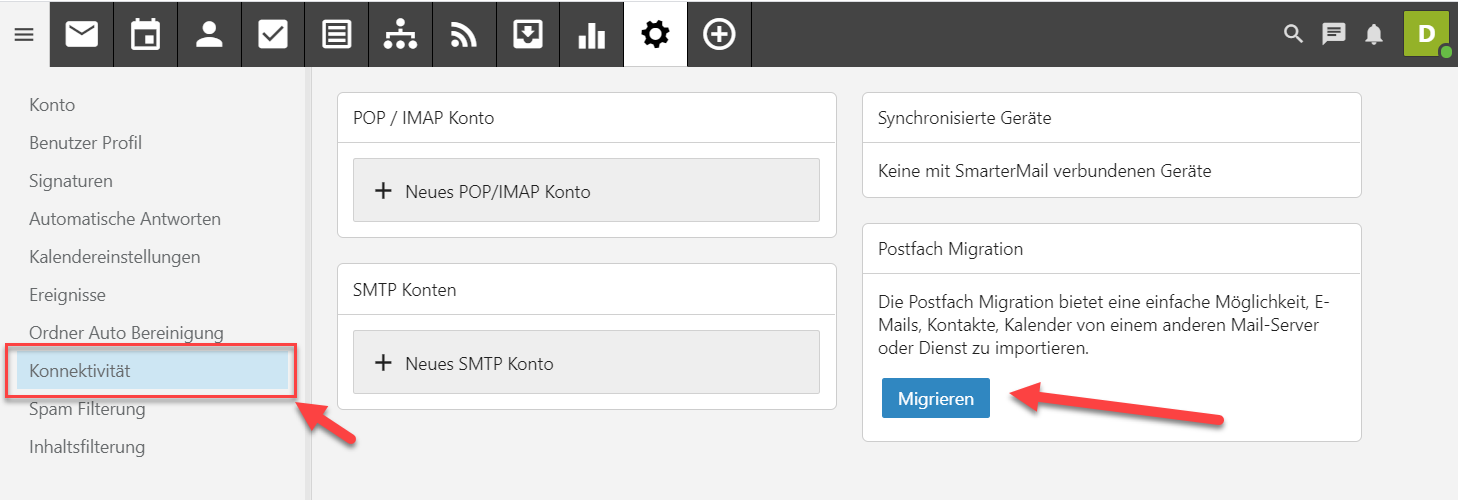
Task: Open Automatische Antworten settings
Action: tap(125, 219)
